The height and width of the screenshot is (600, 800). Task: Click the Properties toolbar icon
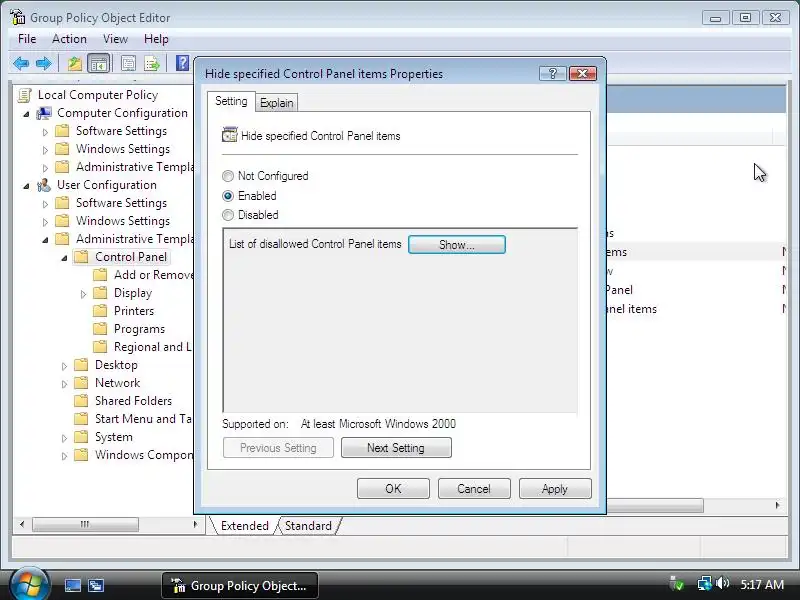pos(128,64)
